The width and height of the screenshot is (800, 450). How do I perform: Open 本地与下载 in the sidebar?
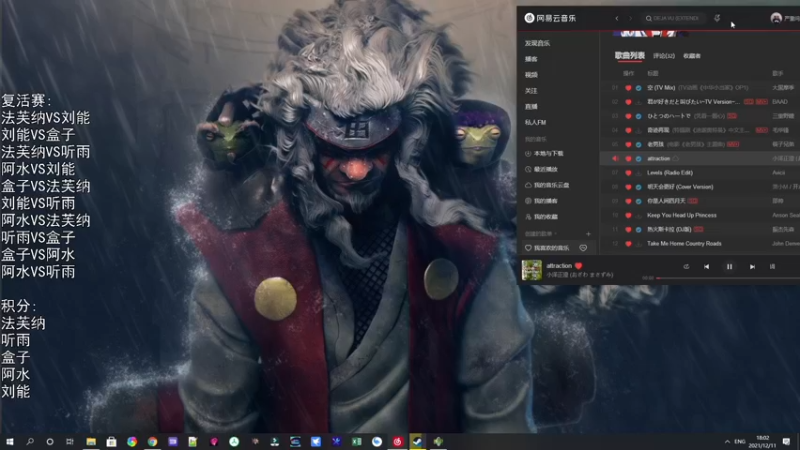tap(544, 154)
